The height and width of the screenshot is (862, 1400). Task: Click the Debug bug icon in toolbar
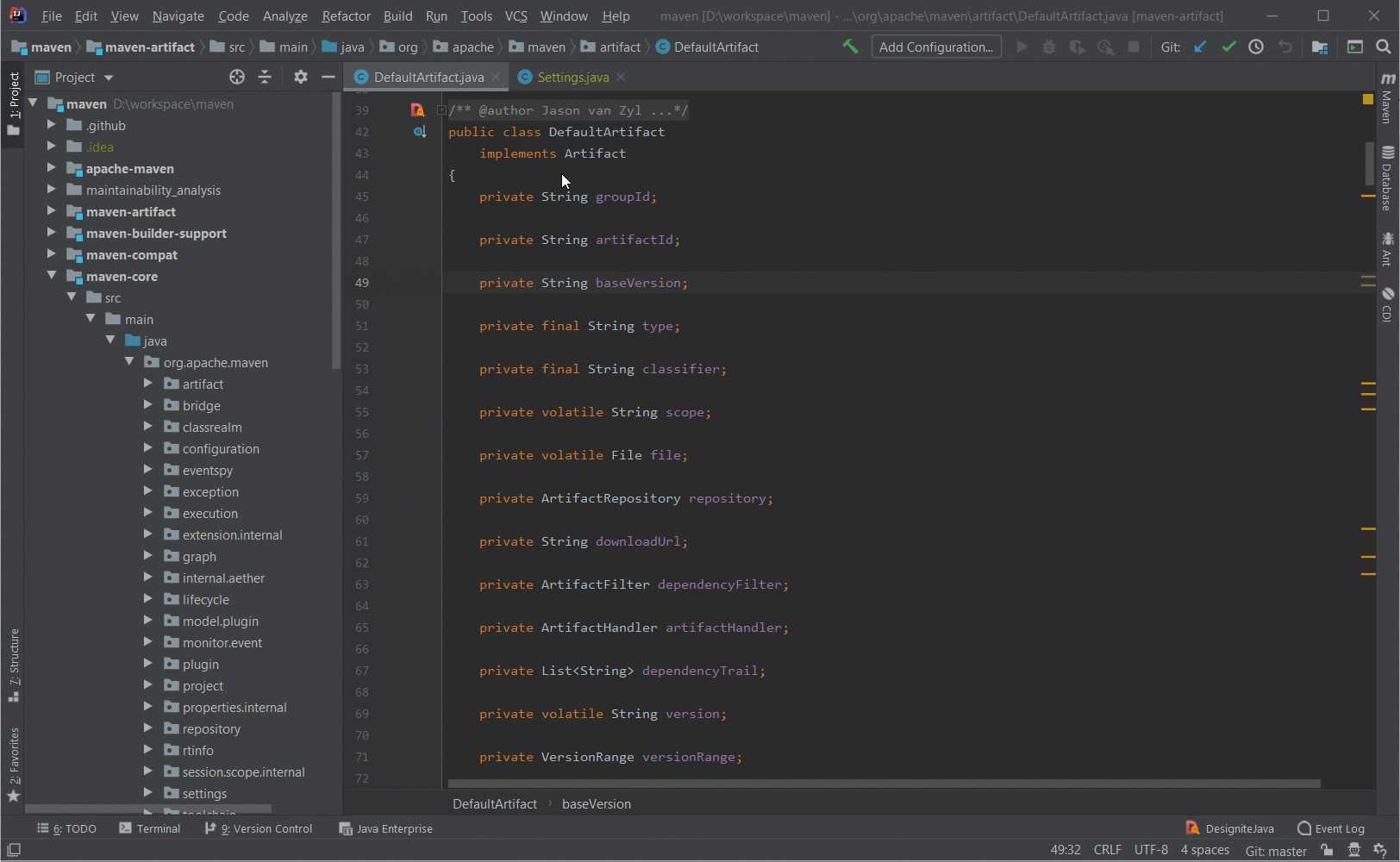(x=1049, y=47)
